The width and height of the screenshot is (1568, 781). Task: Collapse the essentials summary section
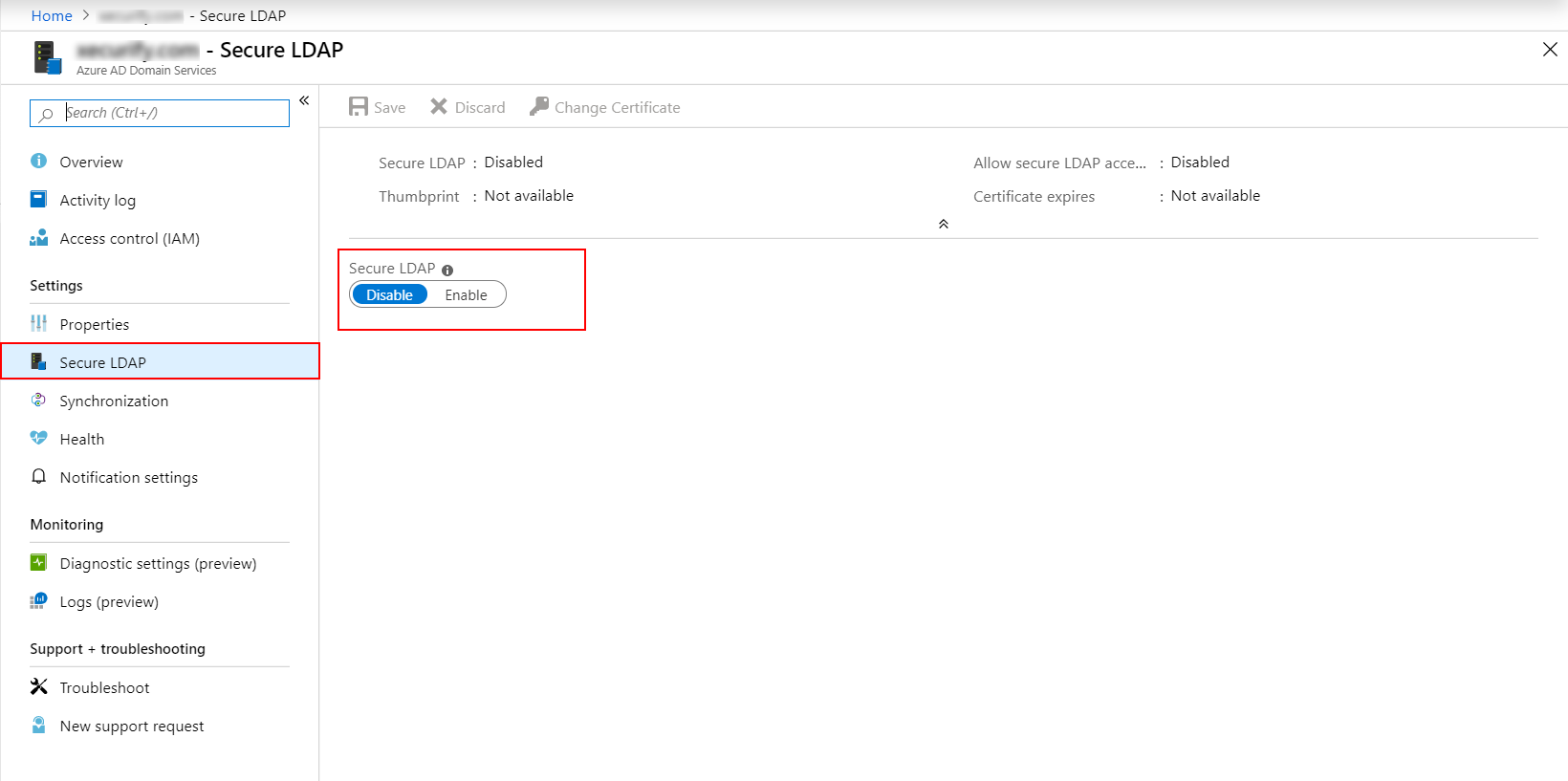(x=943, y=224)
